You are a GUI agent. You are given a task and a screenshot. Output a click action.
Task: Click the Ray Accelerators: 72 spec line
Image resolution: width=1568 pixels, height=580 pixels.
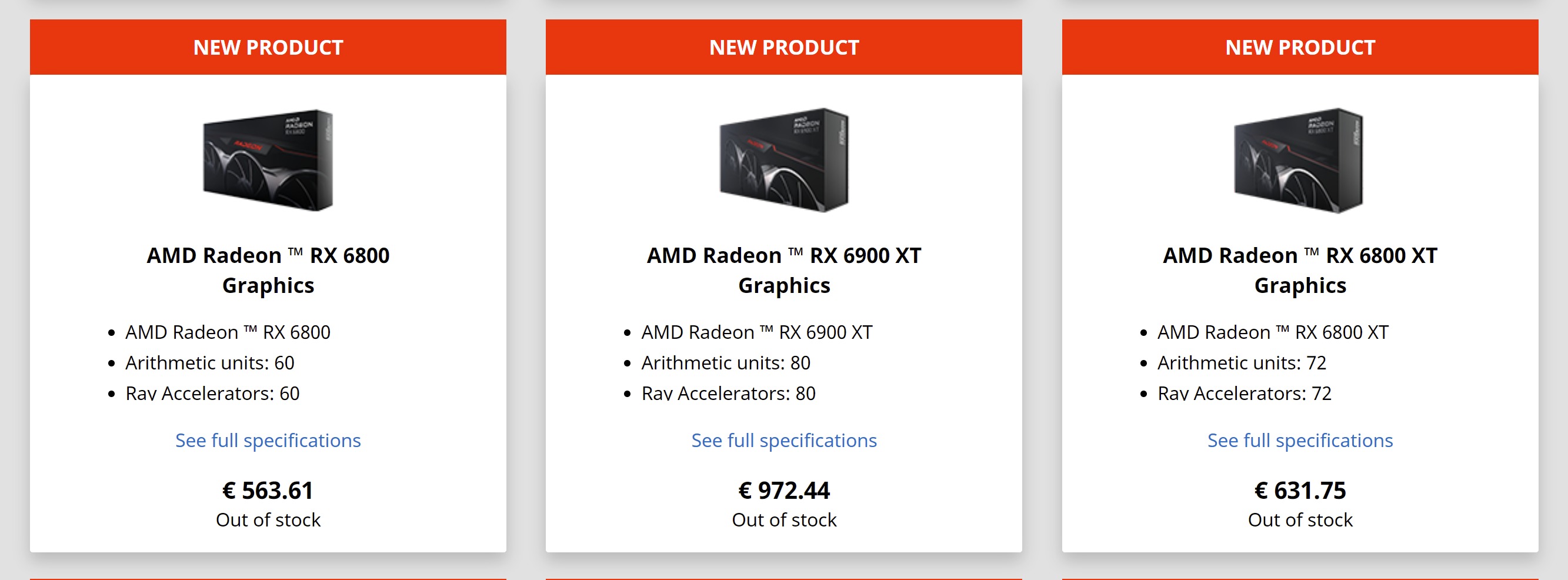pyautogui.click(x=1244, y=393)
